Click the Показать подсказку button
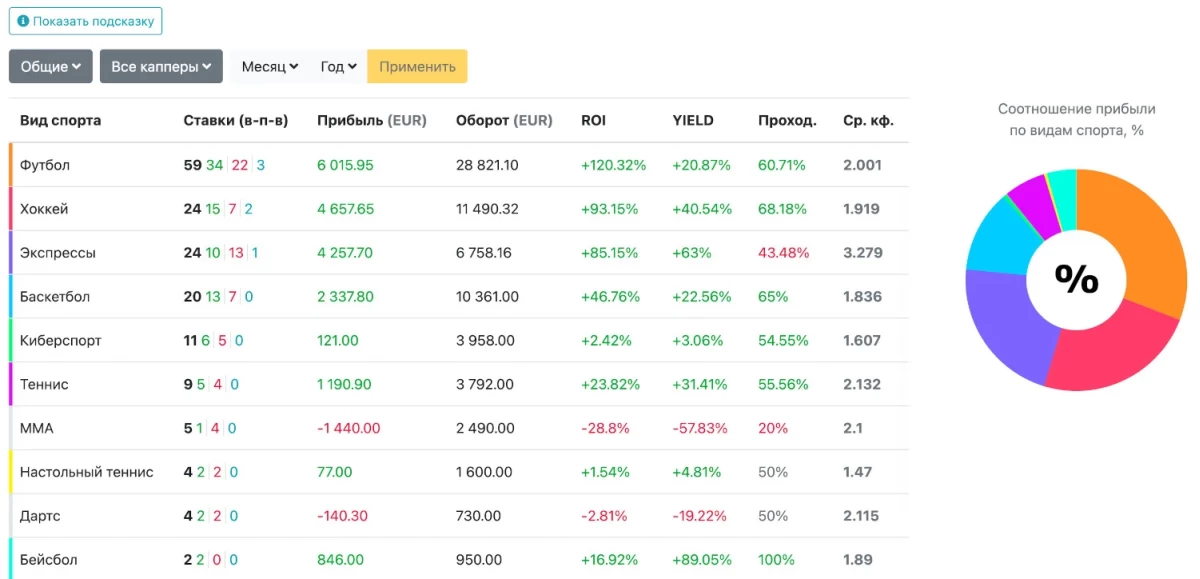 coord(86,21)
